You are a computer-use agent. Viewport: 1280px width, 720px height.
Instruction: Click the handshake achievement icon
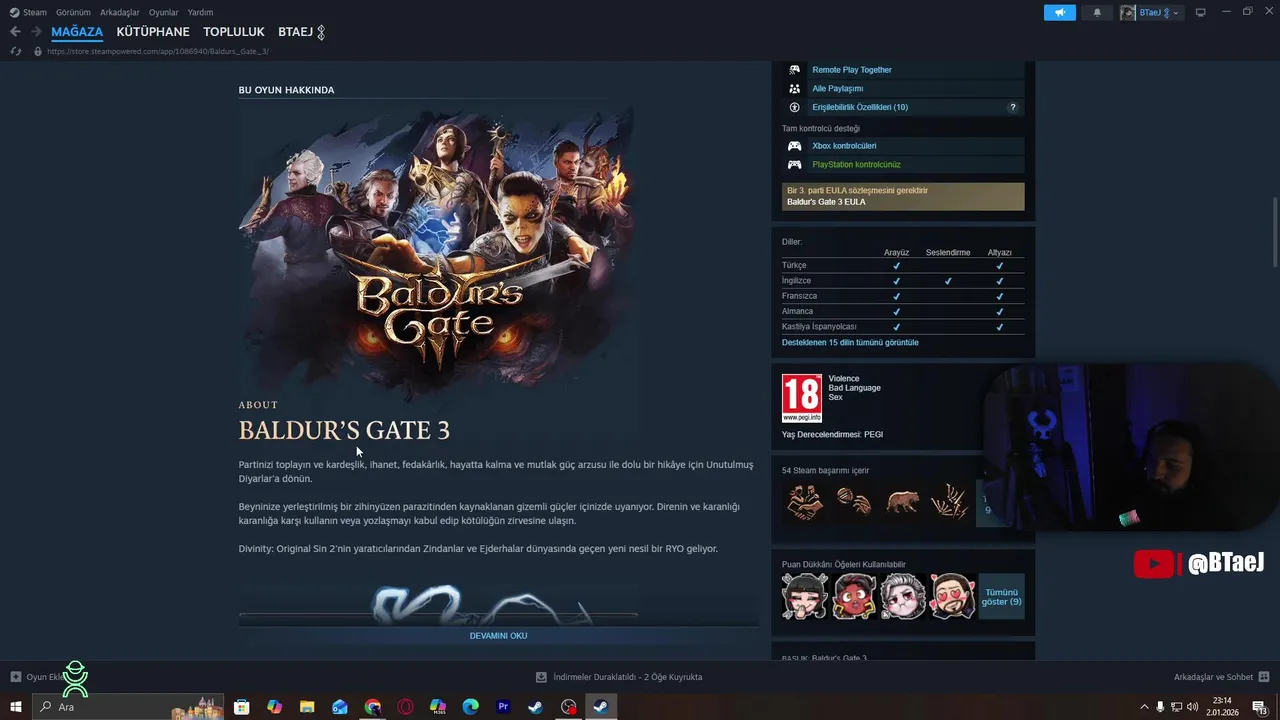coord(805,502)
